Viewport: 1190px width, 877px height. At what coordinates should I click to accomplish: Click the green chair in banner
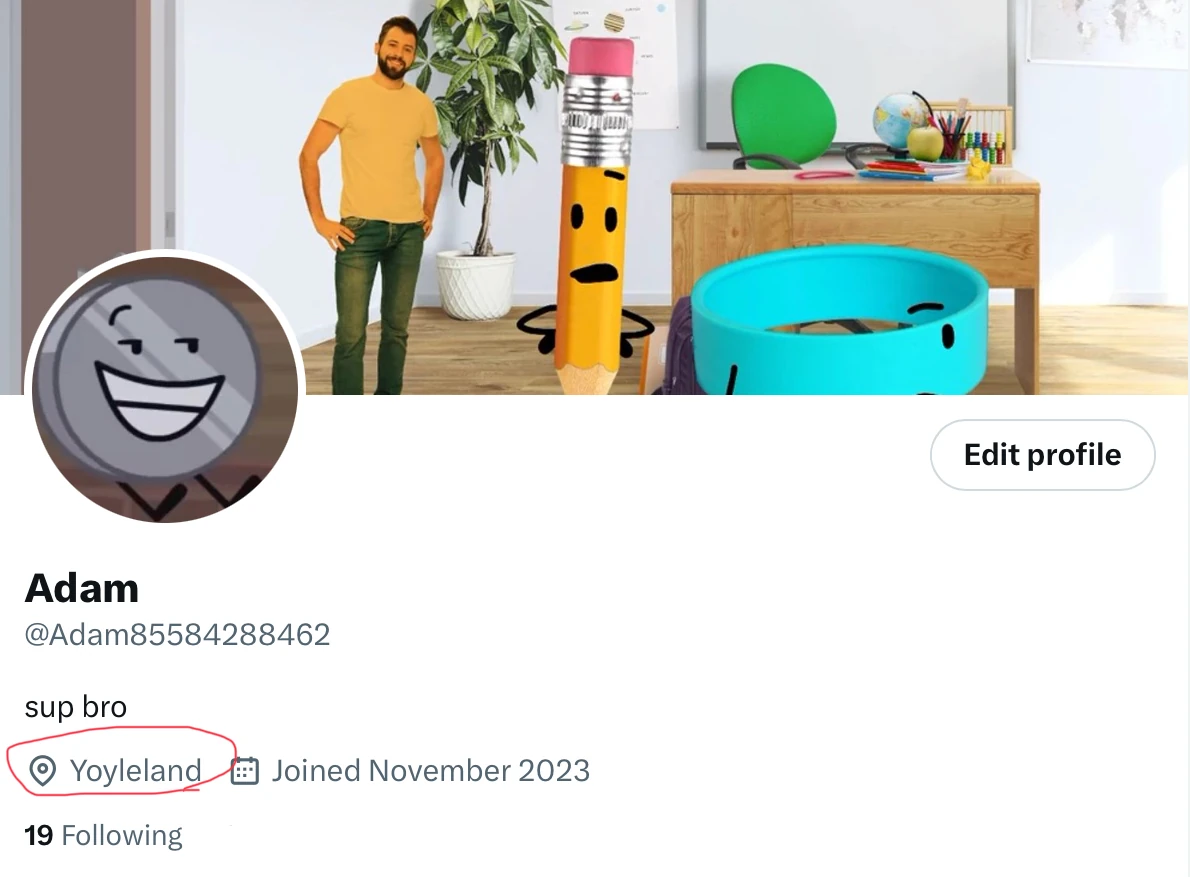click(x=783, y=114)
